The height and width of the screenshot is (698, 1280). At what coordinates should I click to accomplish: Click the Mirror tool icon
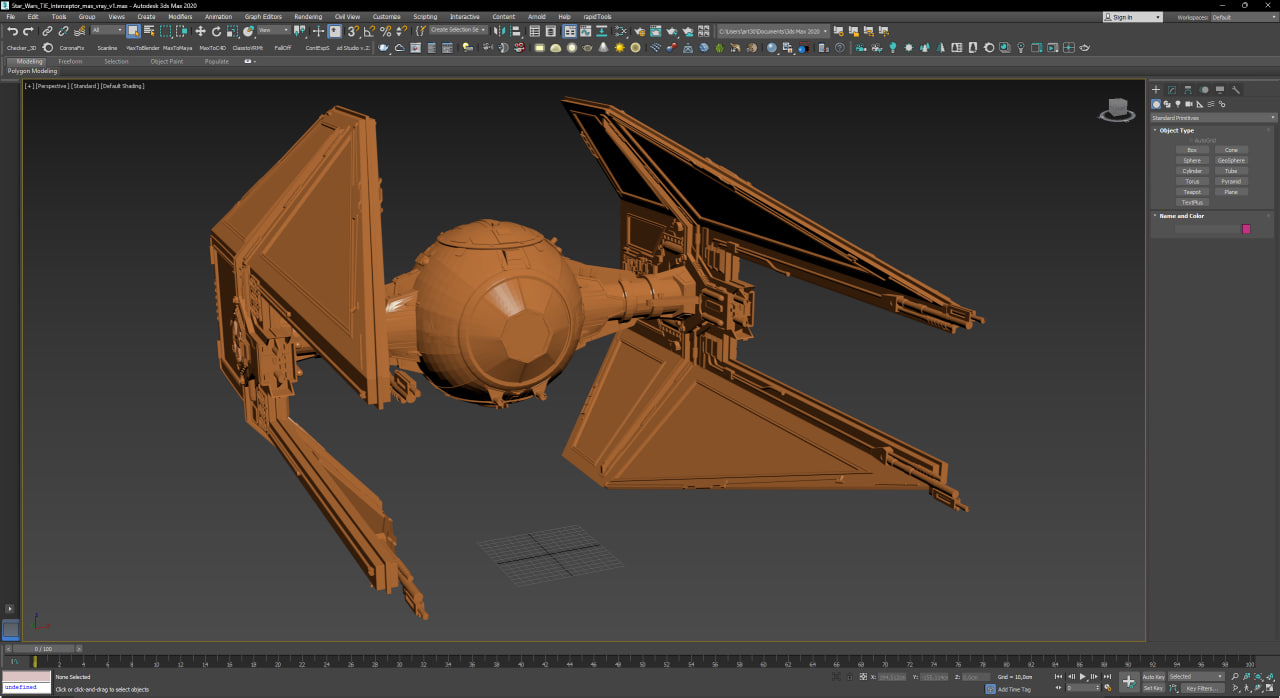tap(499, 31)
